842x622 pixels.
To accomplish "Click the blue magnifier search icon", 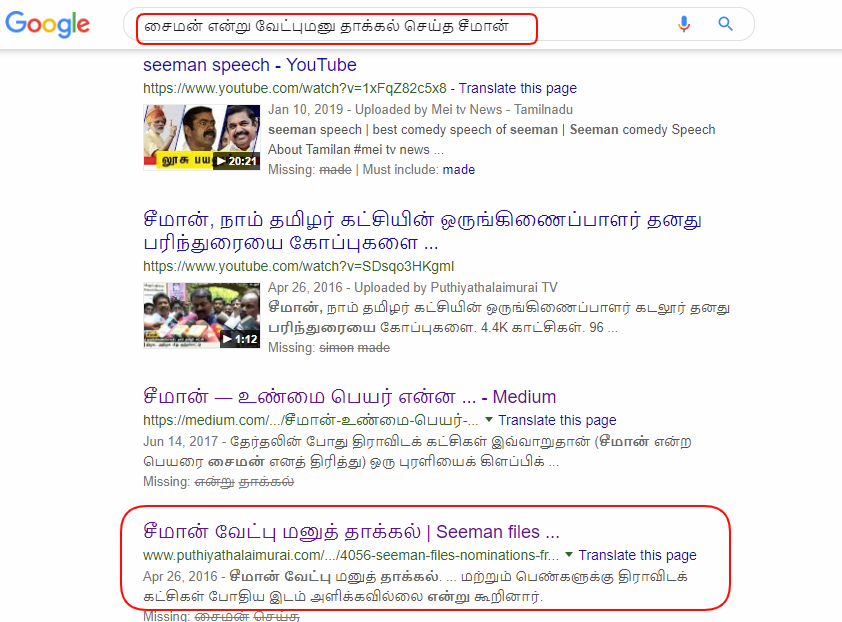I will (725, 24).
